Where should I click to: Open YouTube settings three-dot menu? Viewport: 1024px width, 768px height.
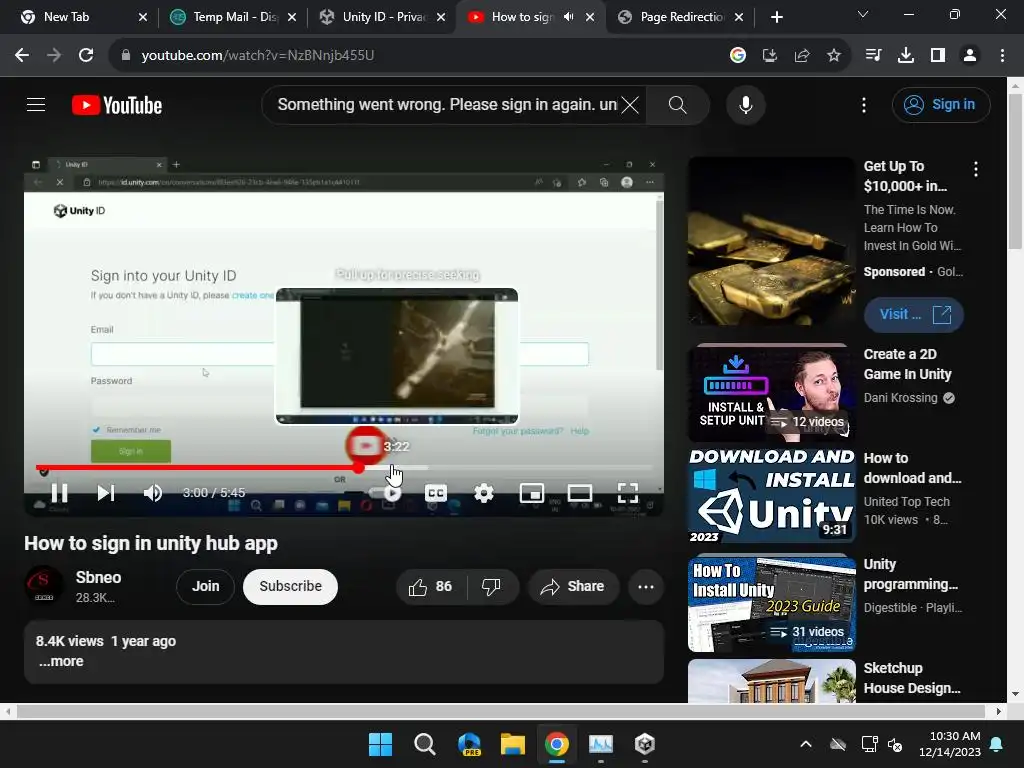(x=864, y=105)
